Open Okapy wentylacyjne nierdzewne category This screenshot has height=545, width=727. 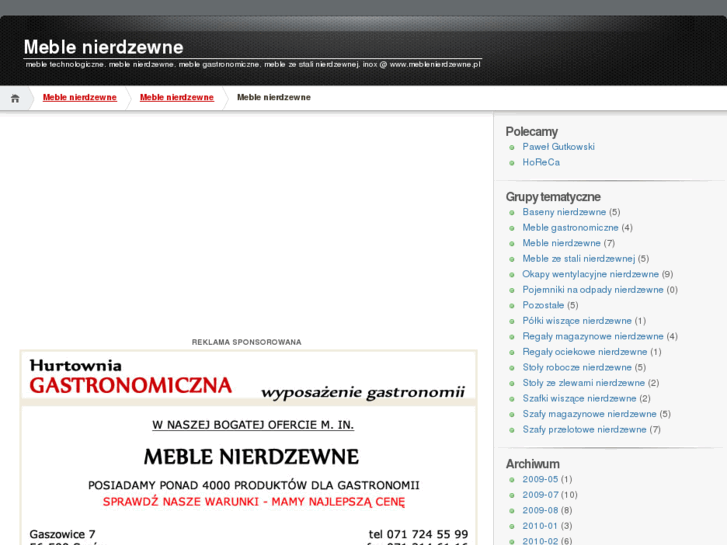click(590, 274)
